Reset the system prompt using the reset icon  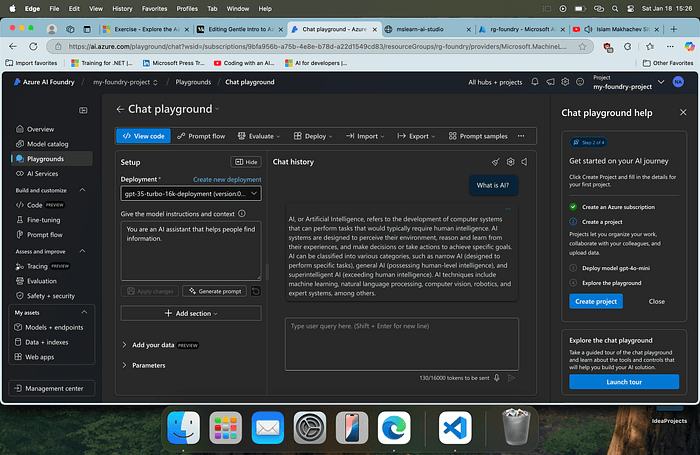[256, 291]
